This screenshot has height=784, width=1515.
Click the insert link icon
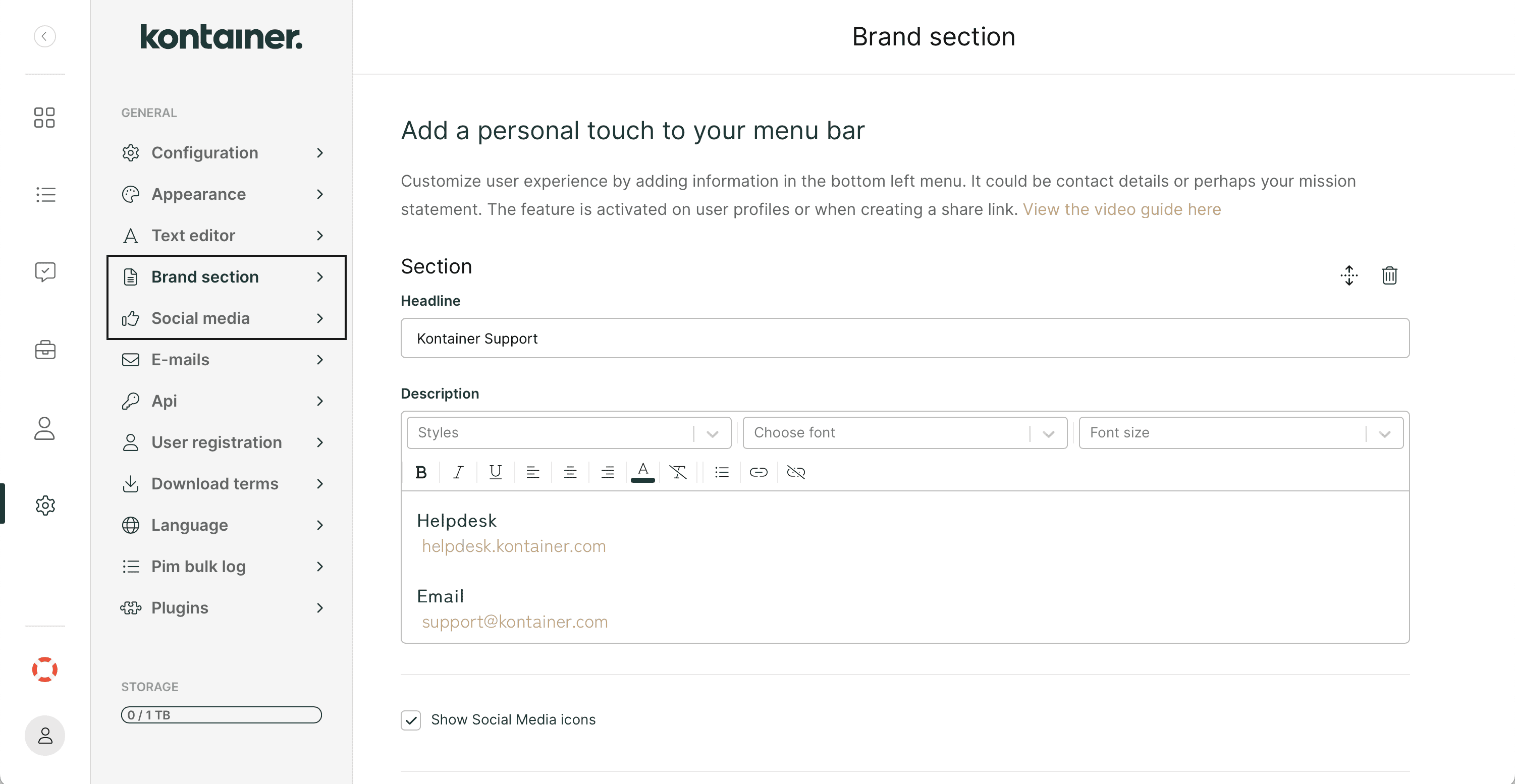click(758, 471)
